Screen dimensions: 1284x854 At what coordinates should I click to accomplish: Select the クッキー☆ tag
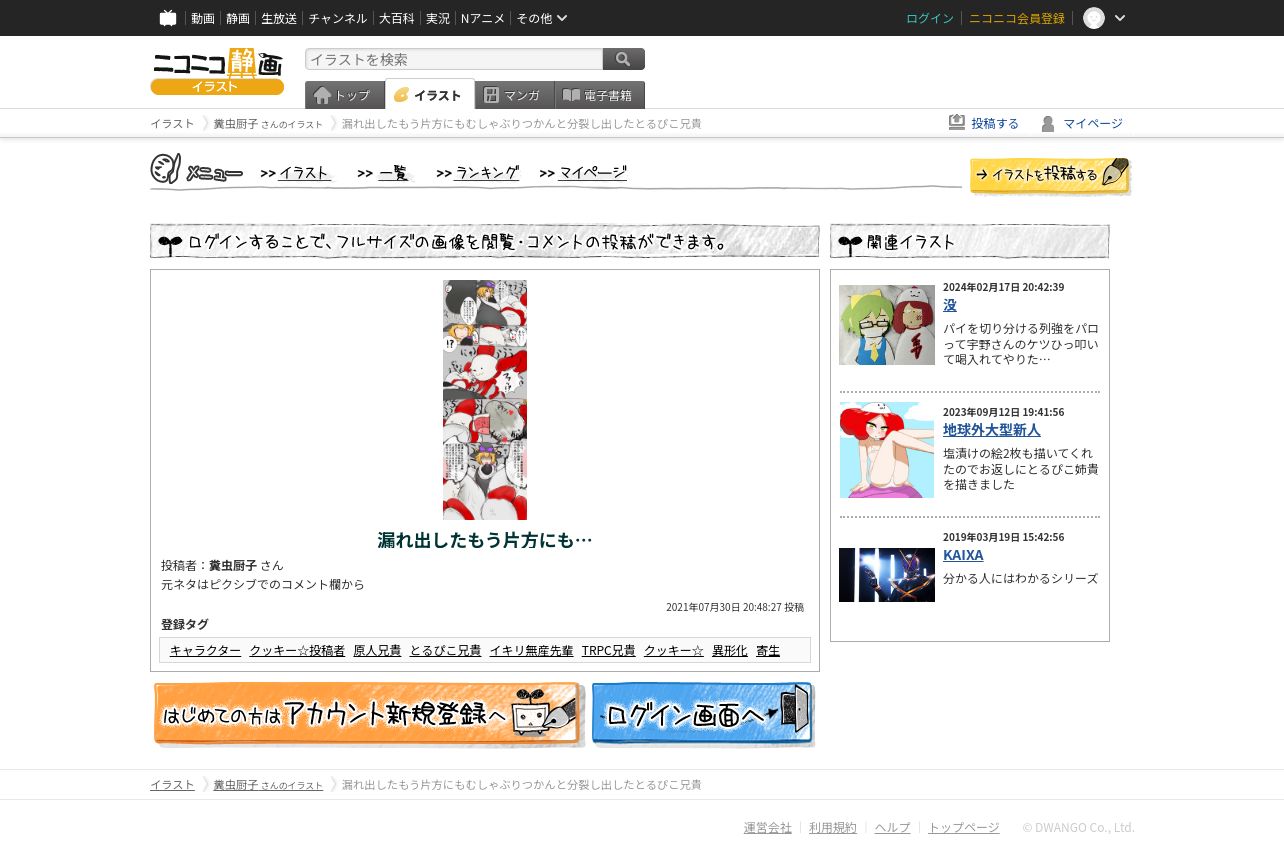click(674, 650)
